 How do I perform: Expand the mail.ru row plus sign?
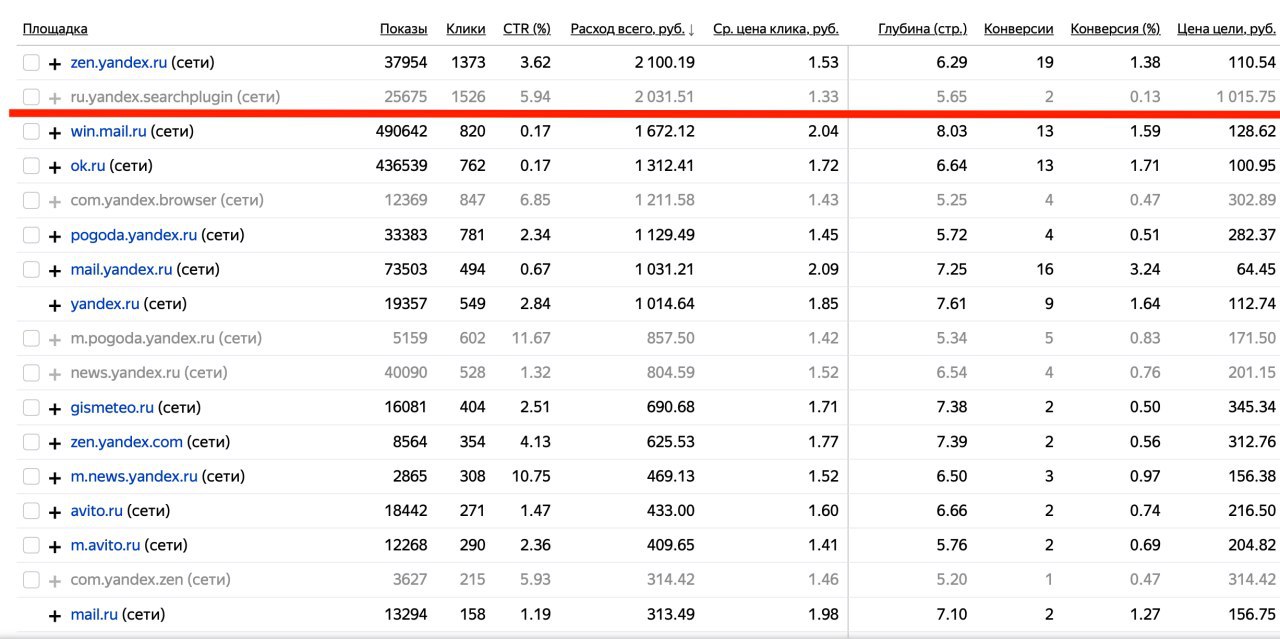55,615
